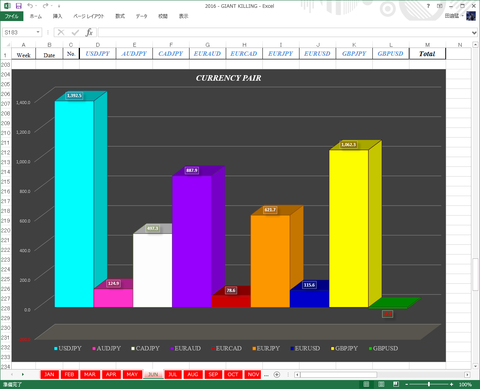Switch to Page Break Preview icon

click(396, 384)
